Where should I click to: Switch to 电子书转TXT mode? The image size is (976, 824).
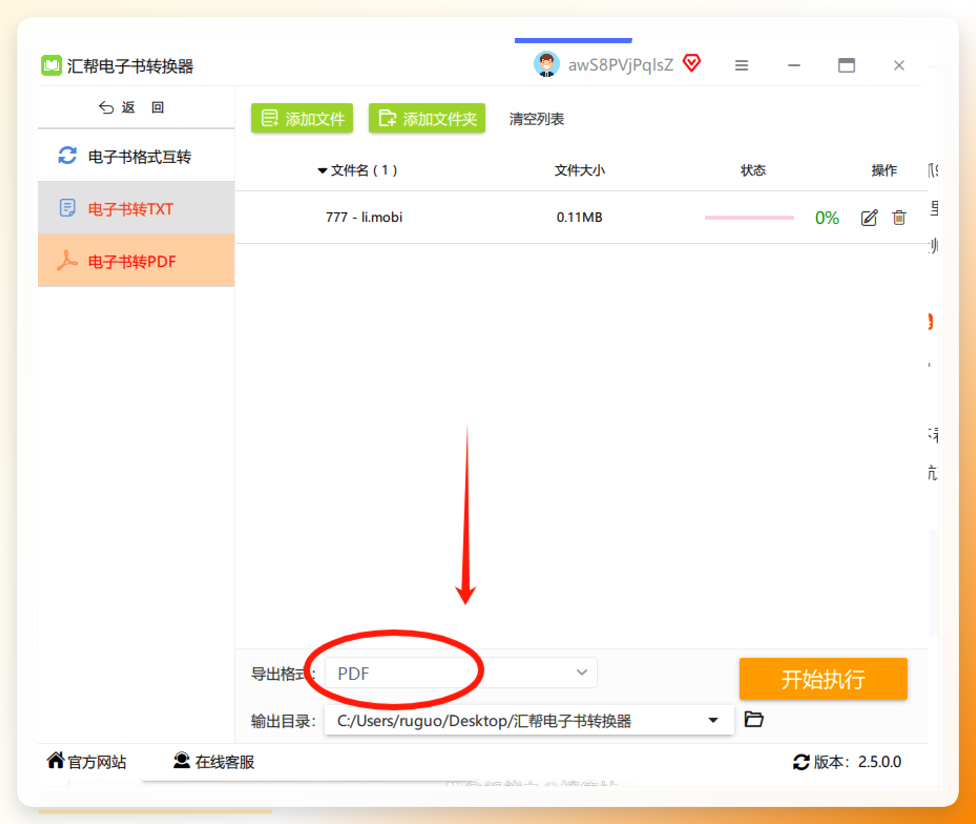(136, 208)
